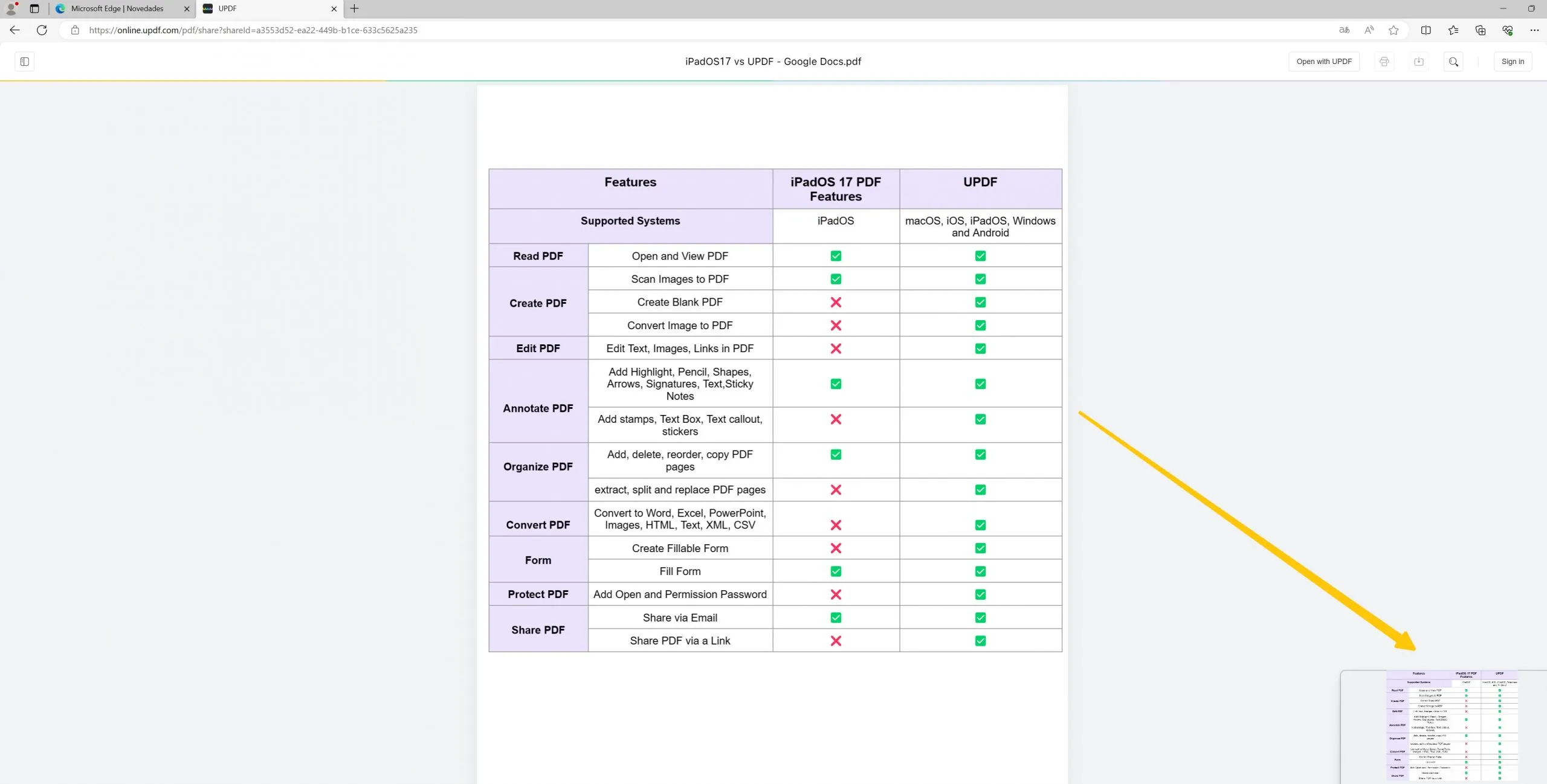The width and height of the screenshot is (1547, 784).
Task: Click Share PDF via a Link text
Action: click(680, 641)
